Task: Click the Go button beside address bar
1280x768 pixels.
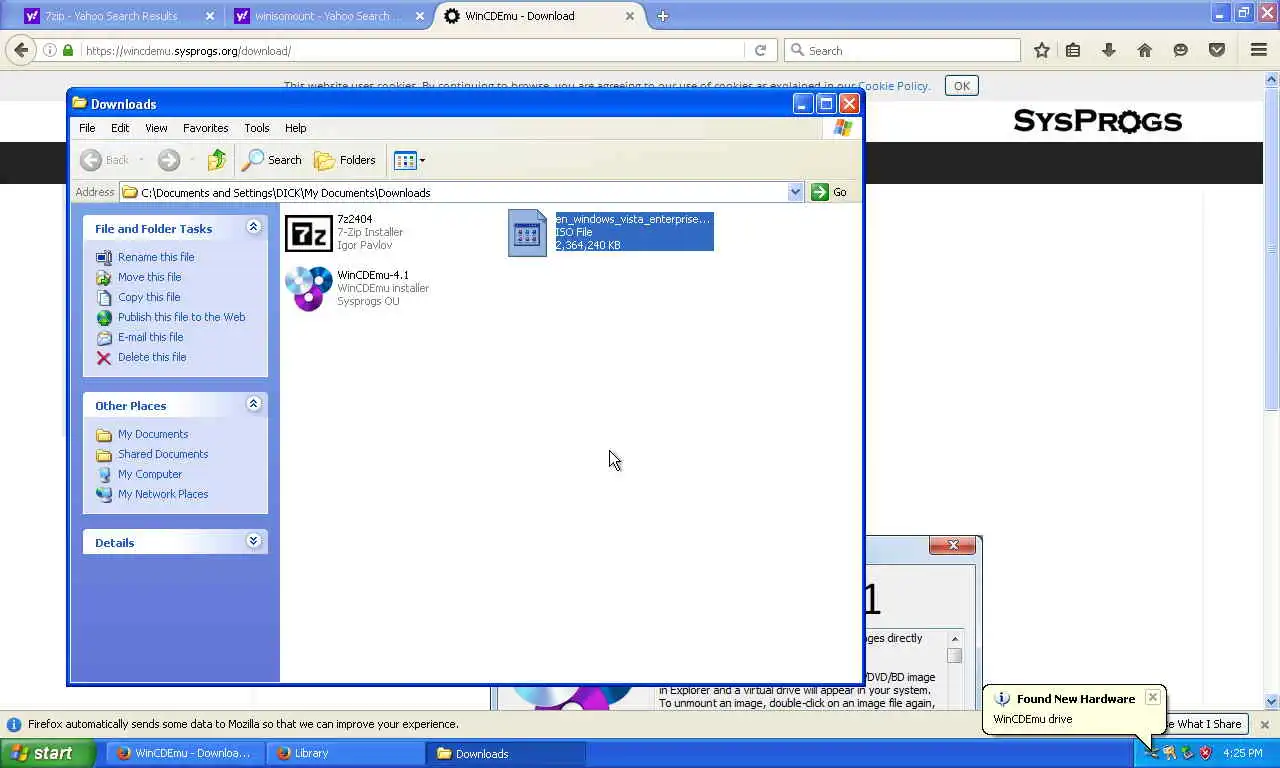Action: (x=830, y=192)
